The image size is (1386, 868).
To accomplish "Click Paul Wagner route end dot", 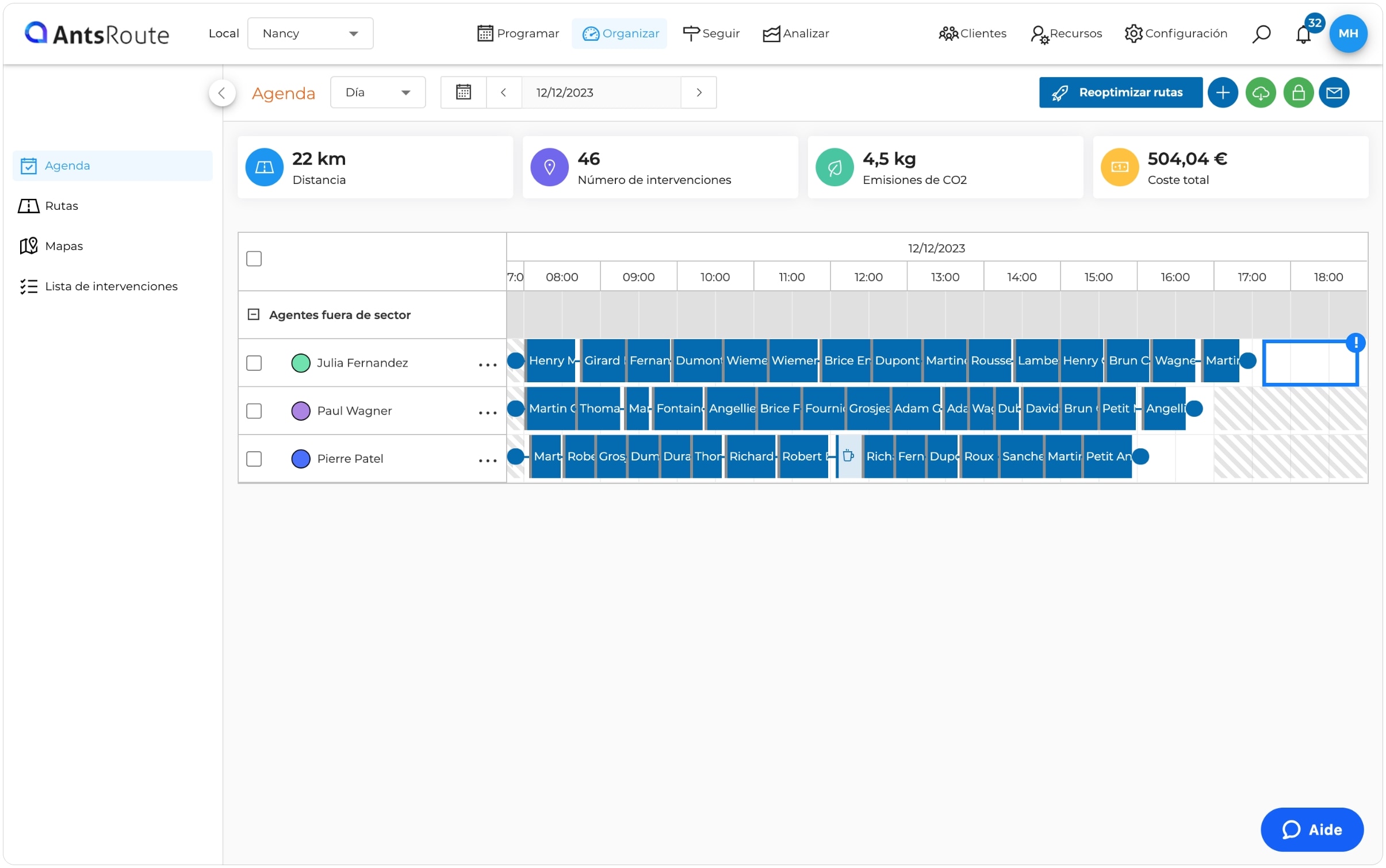I will tap(1194, 409).
